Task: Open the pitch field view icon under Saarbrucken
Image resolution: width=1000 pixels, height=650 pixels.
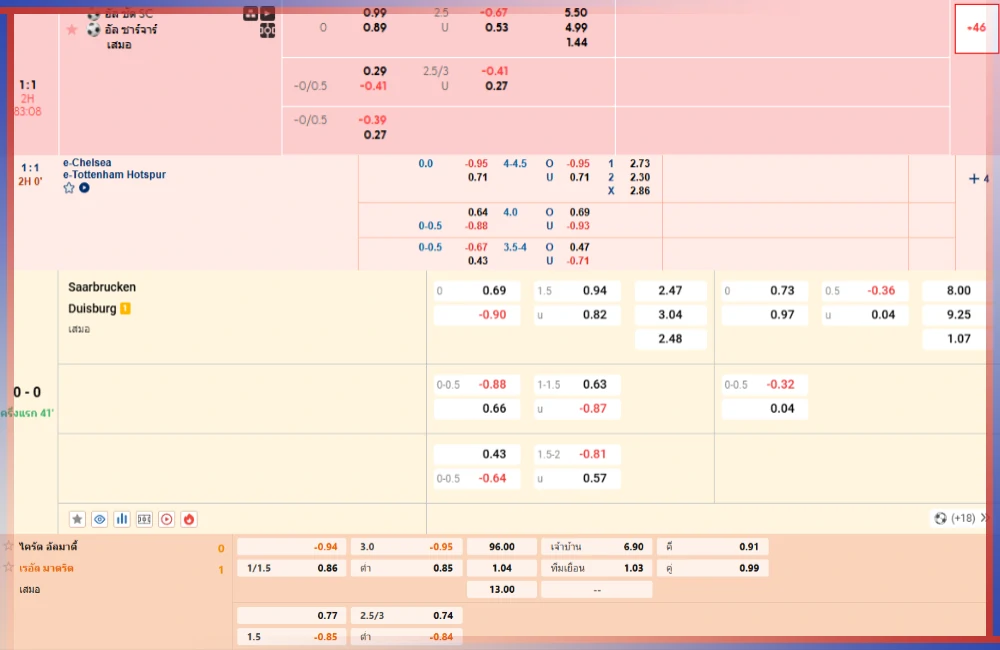Action: [x=144, y=519]
